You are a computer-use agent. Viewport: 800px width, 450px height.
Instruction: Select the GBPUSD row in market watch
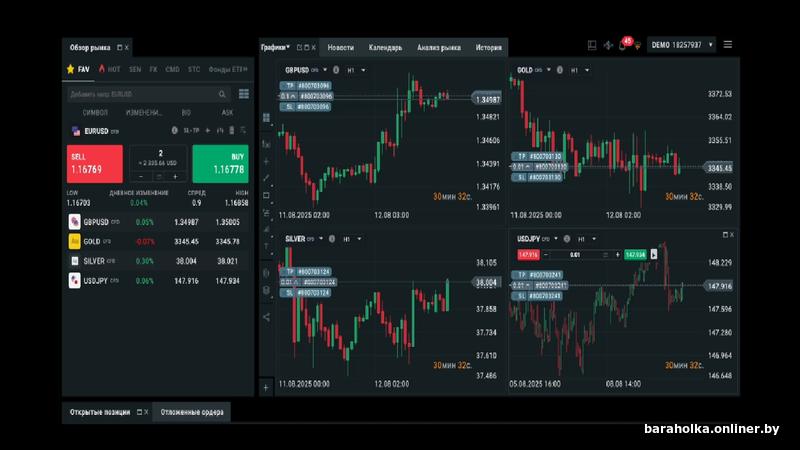point(158,222)
